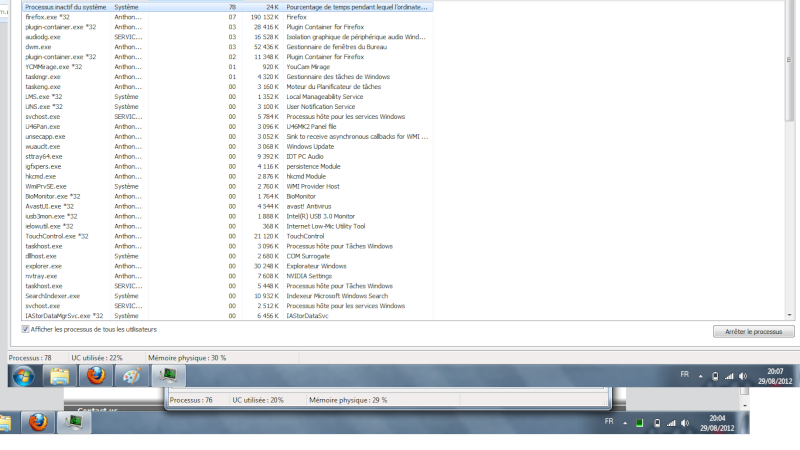The height and width of the screenshot is (450, 800).
Task: Open Firefox in the 20:04 taskbar
Action: pyautogui.click(x=38, y=422)
